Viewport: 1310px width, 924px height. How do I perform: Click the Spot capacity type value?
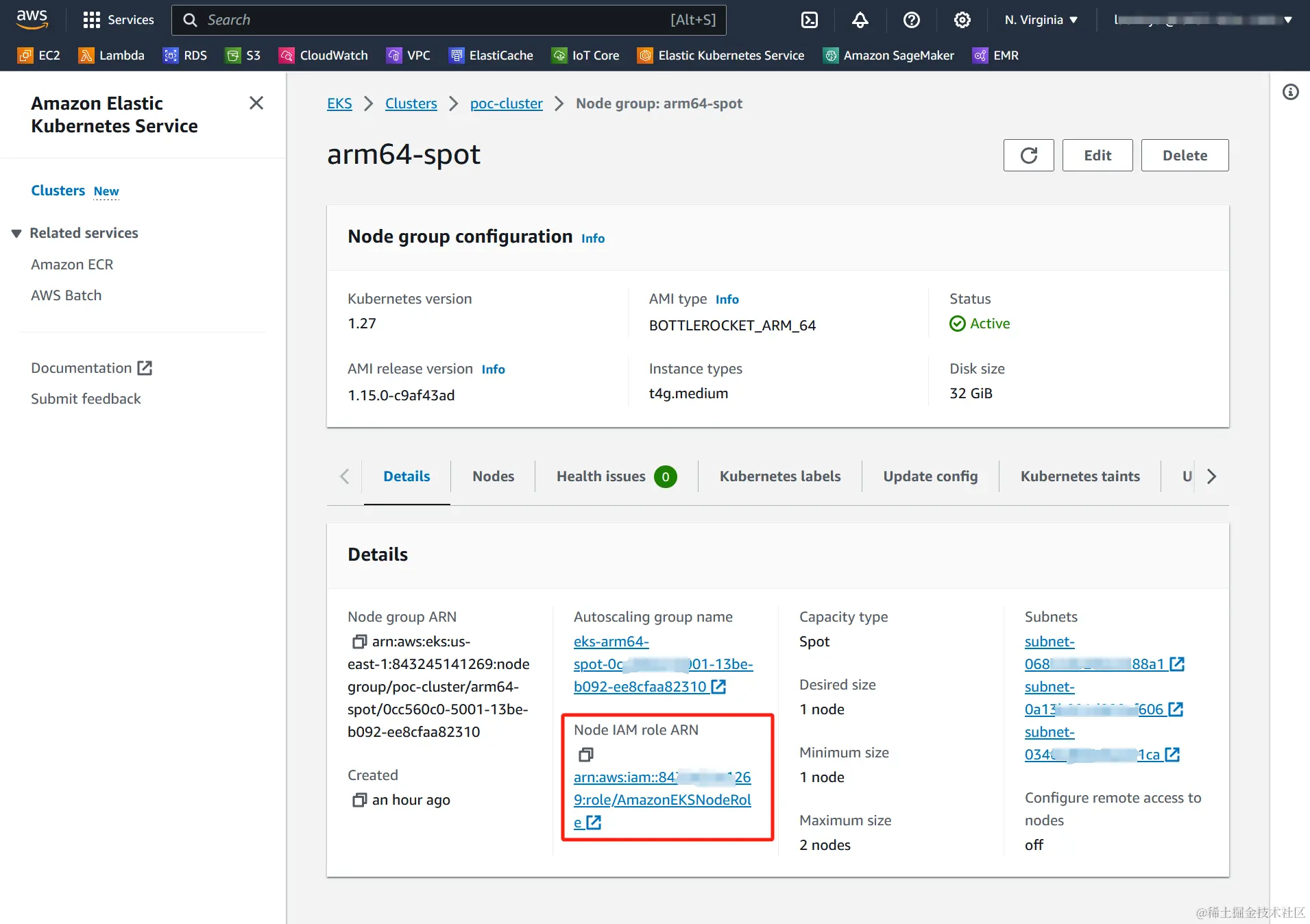tap(814, 642)
